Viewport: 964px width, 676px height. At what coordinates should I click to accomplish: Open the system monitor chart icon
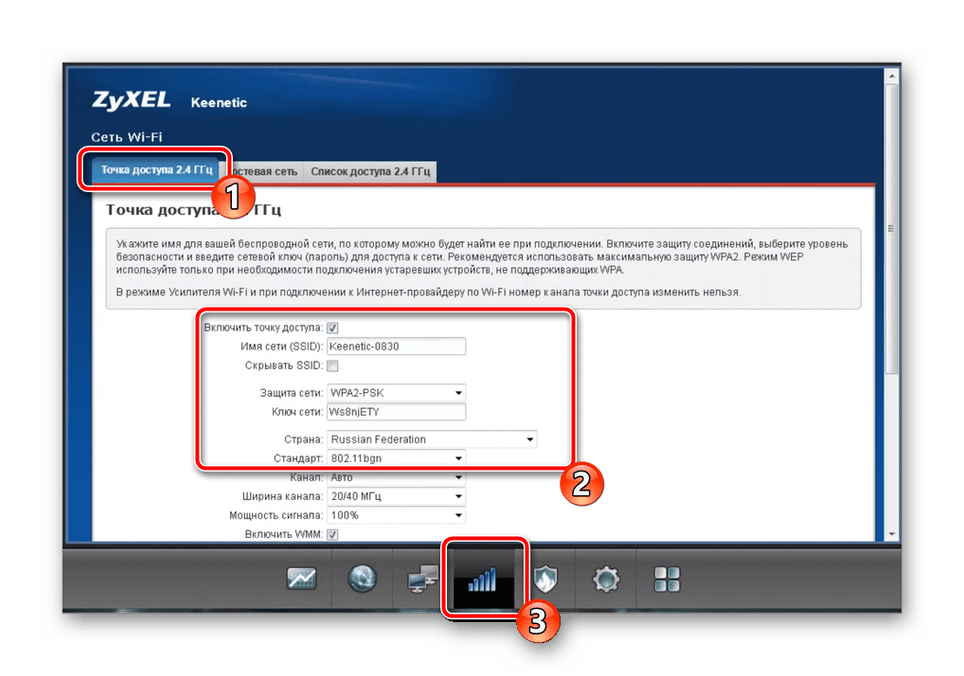[301, 578]
